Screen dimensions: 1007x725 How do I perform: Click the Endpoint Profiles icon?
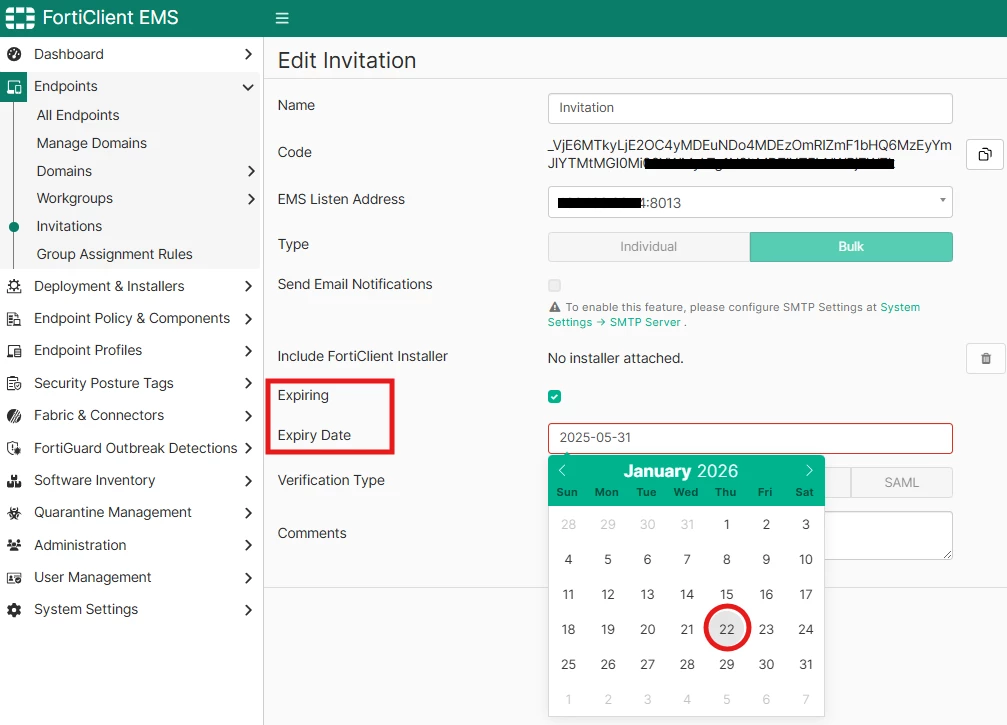[13, 351]
